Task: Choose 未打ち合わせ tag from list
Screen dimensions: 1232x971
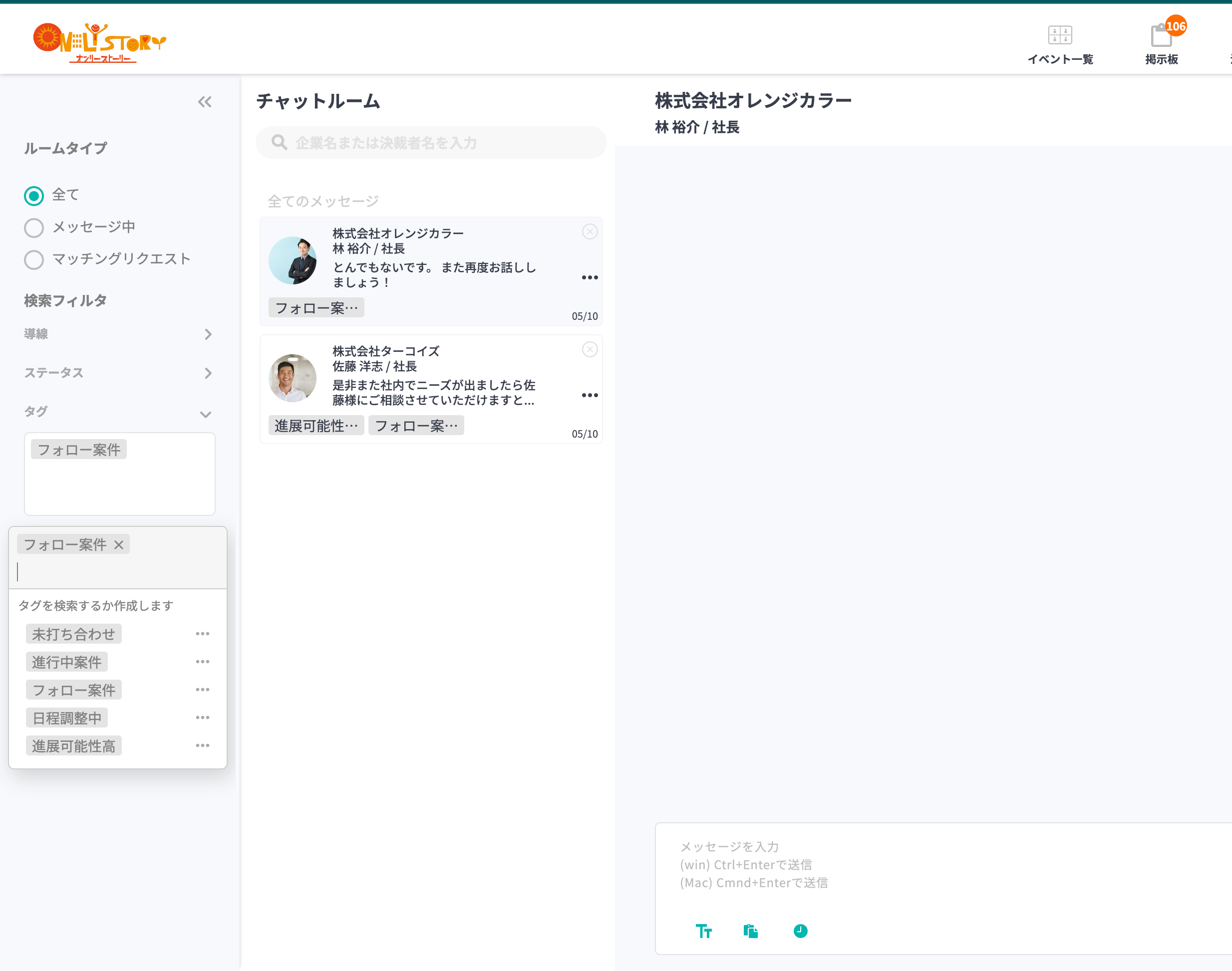Action: [73, 634]
